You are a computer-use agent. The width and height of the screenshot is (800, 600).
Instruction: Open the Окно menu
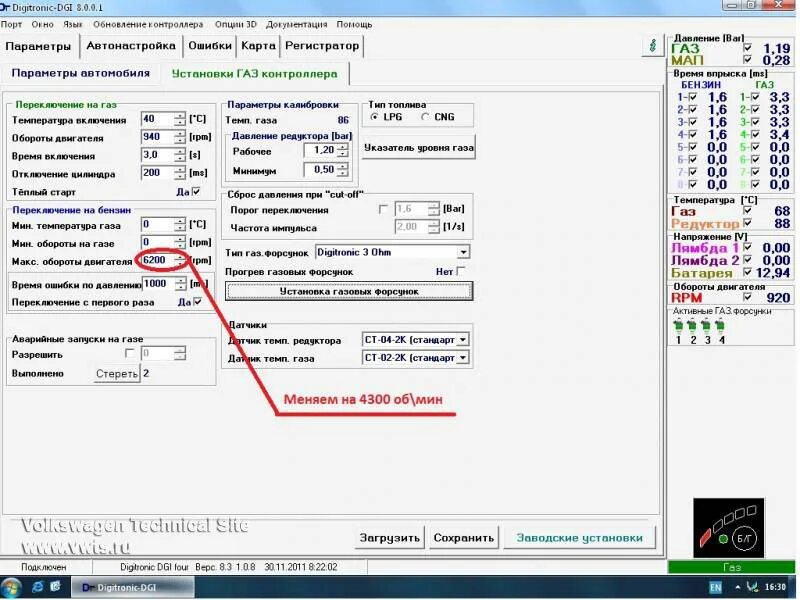click(x=42, y=24)
